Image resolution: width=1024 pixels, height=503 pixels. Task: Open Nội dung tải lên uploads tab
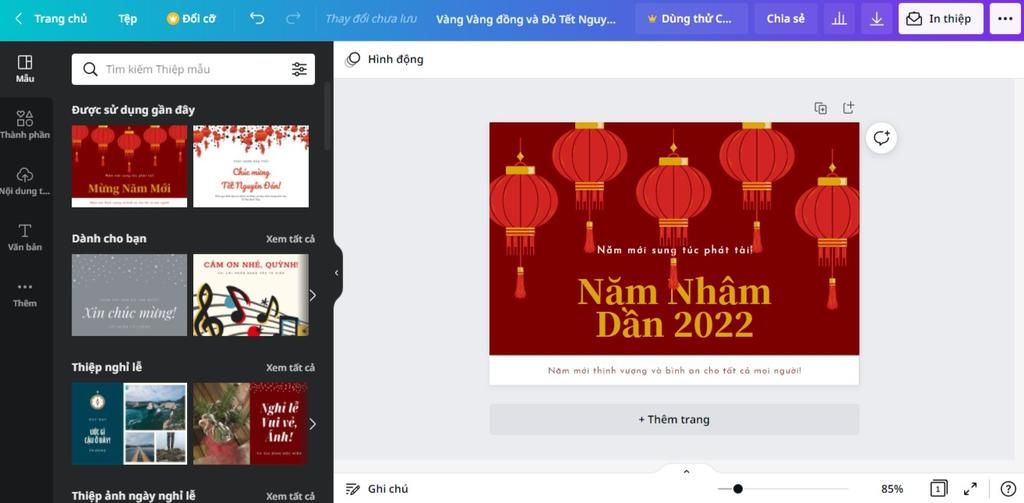[25, 182]
